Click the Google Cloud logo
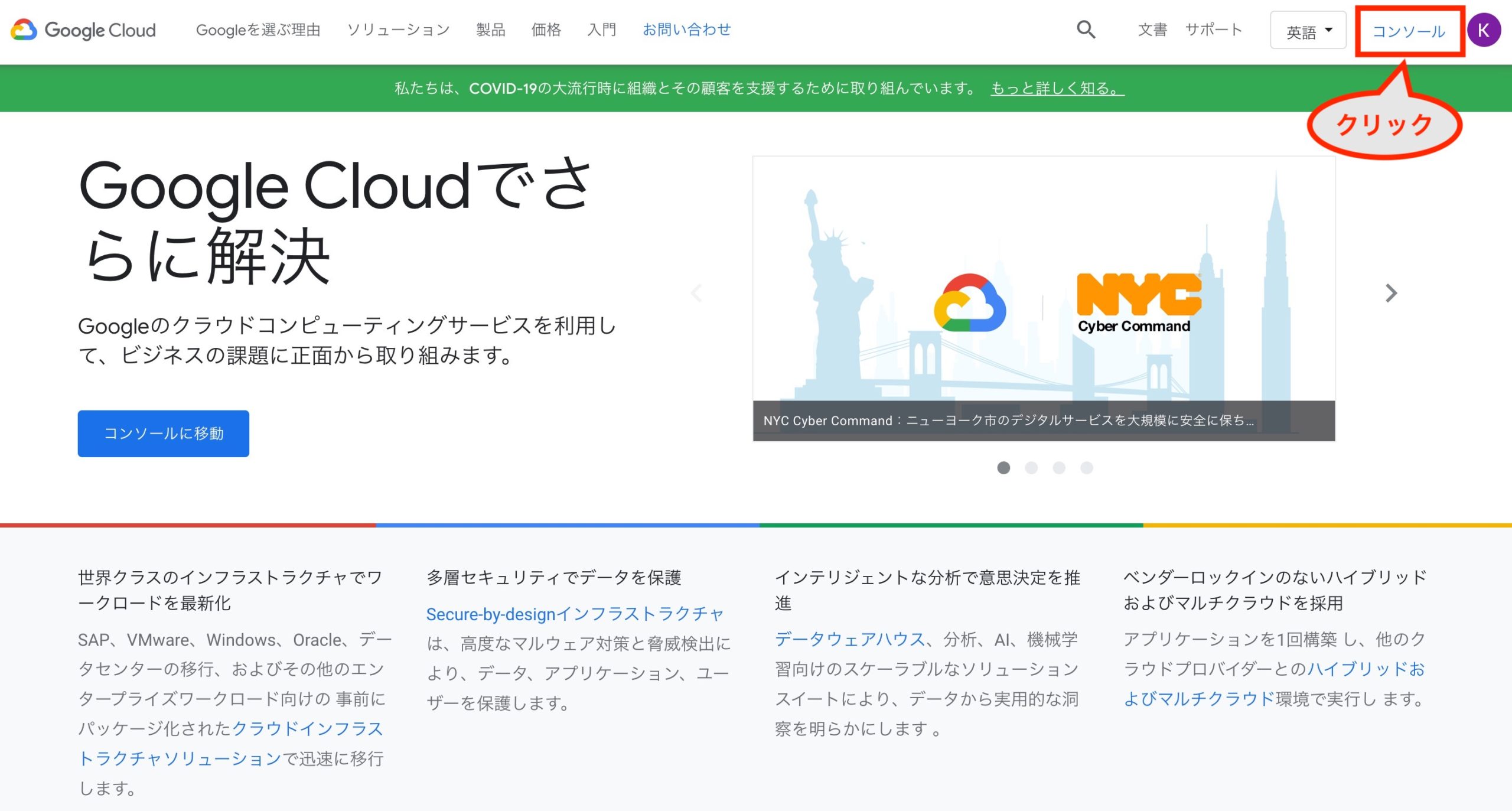Image resolution: width=1512 pixels, height=811 pixels. (83, 30)
